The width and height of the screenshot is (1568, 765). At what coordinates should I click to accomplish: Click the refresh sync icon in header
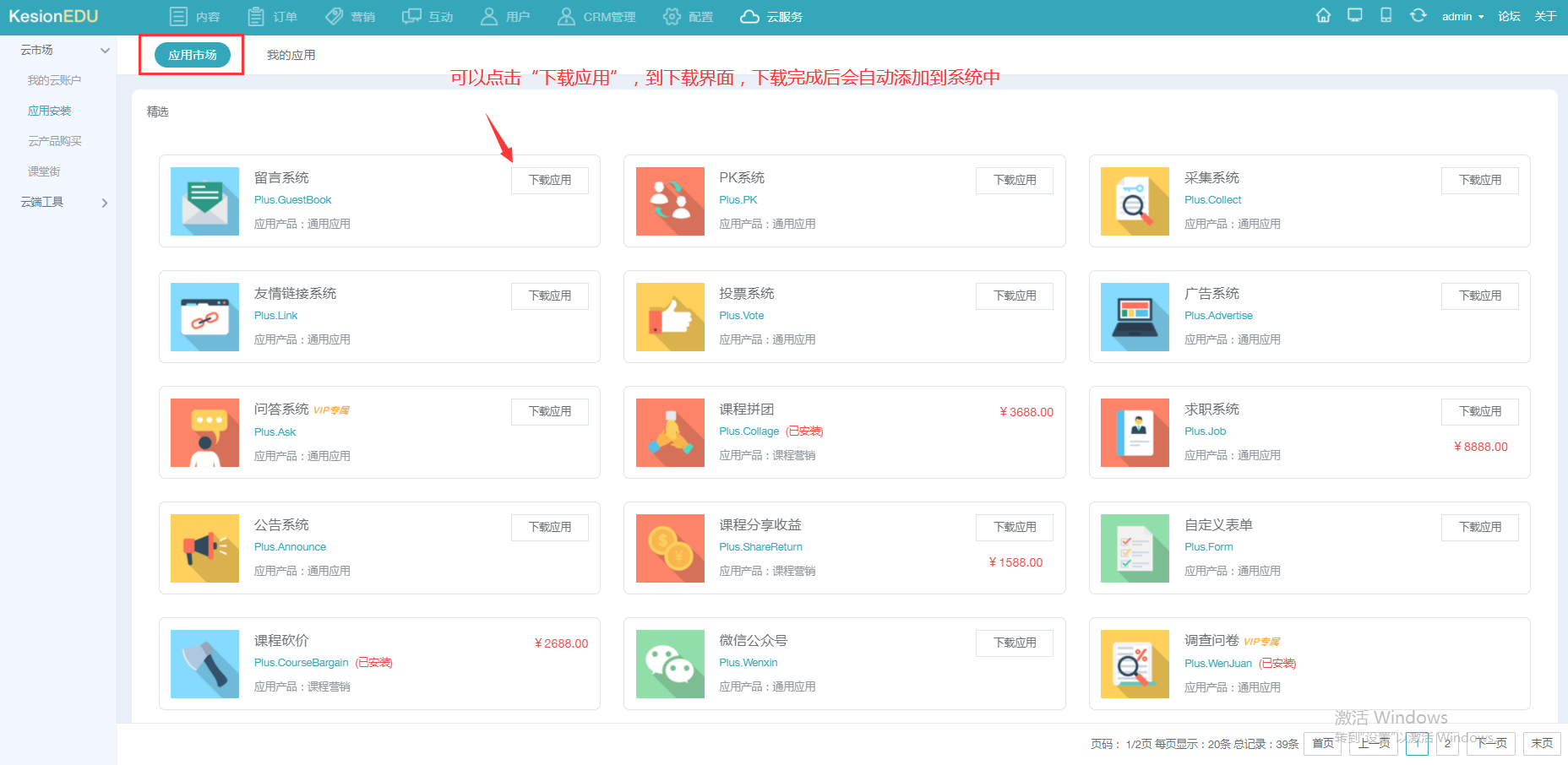(1418, 16)
